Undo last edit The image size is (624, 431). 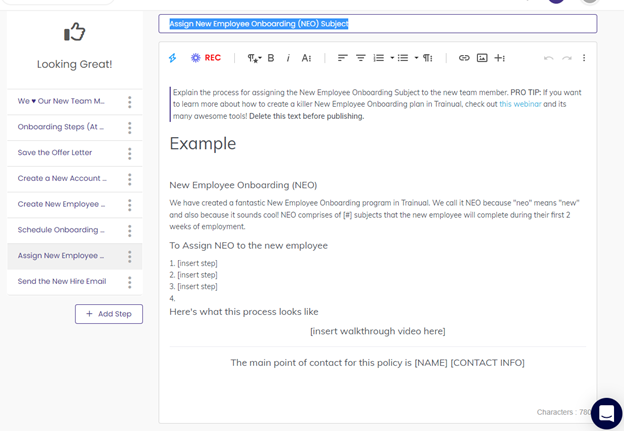coord(549,58)
